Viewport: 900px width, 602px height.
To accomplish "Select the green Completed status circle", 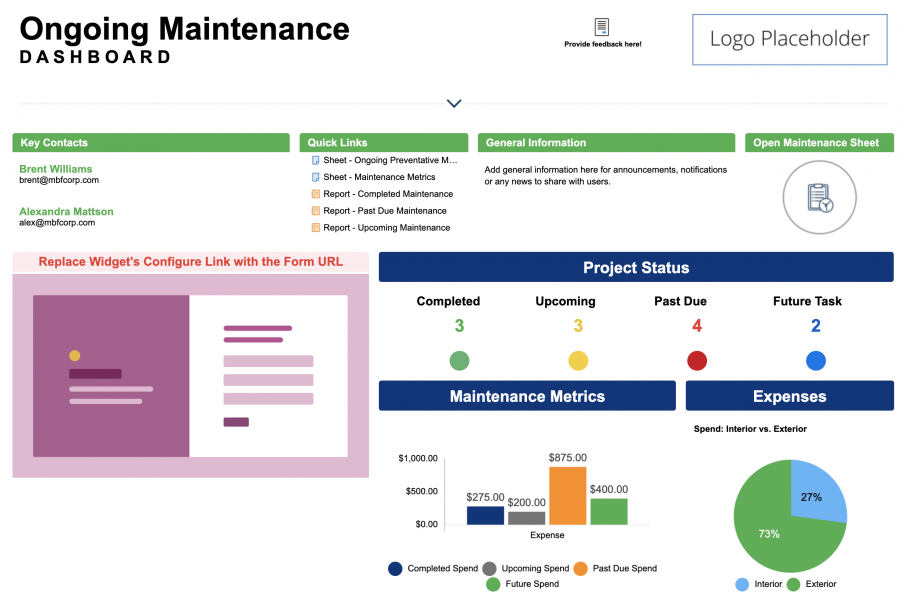I will pyautogui.click(x=459, y=360).
